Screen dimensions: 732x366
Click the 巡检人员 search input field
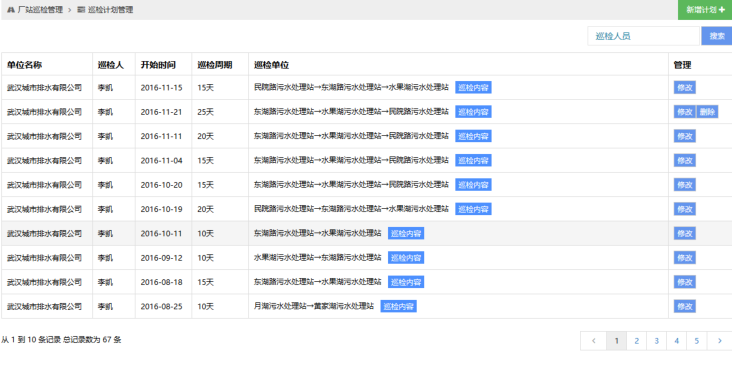[x=643, y=36]
